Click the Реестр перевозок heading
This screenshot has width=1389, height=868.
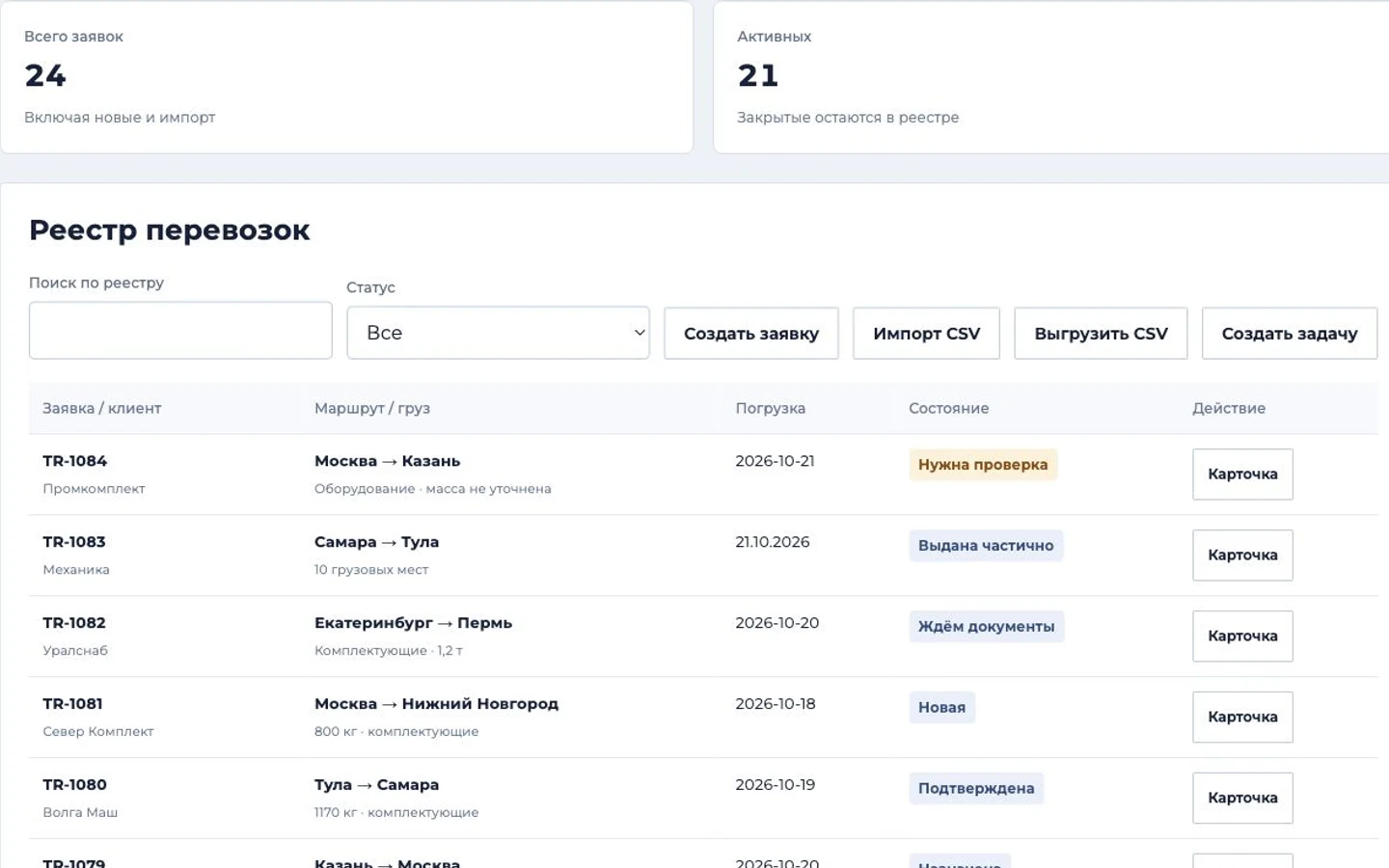click(x=170, y=231)
